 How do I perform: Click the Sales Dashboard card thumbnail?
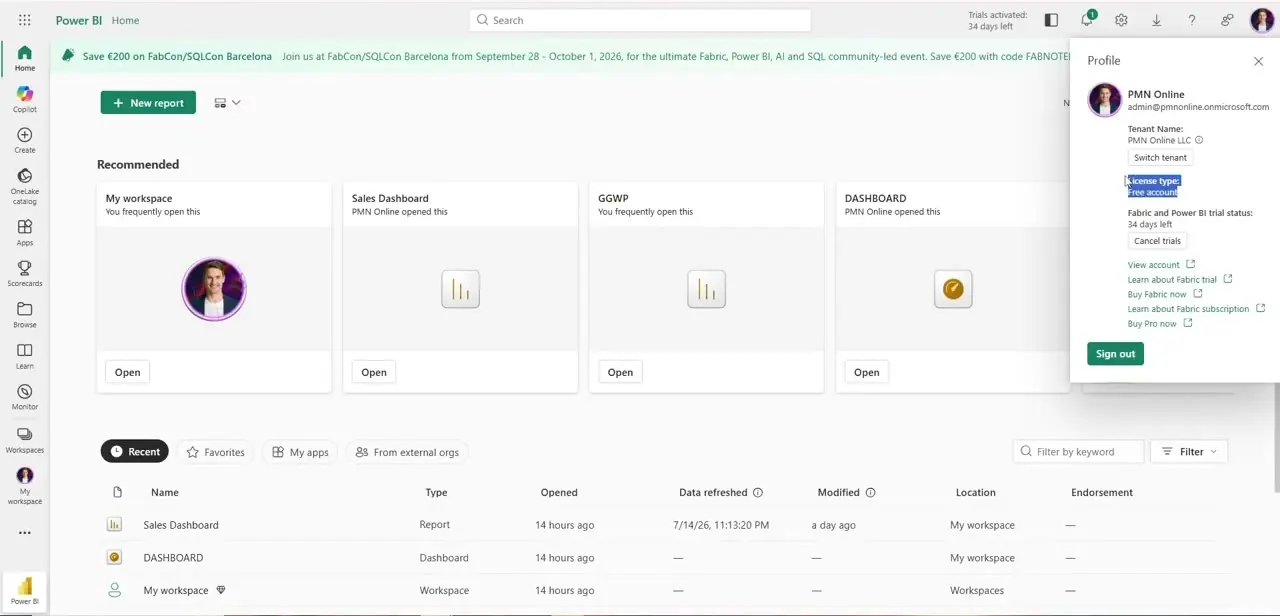click(x=460, y=289)
